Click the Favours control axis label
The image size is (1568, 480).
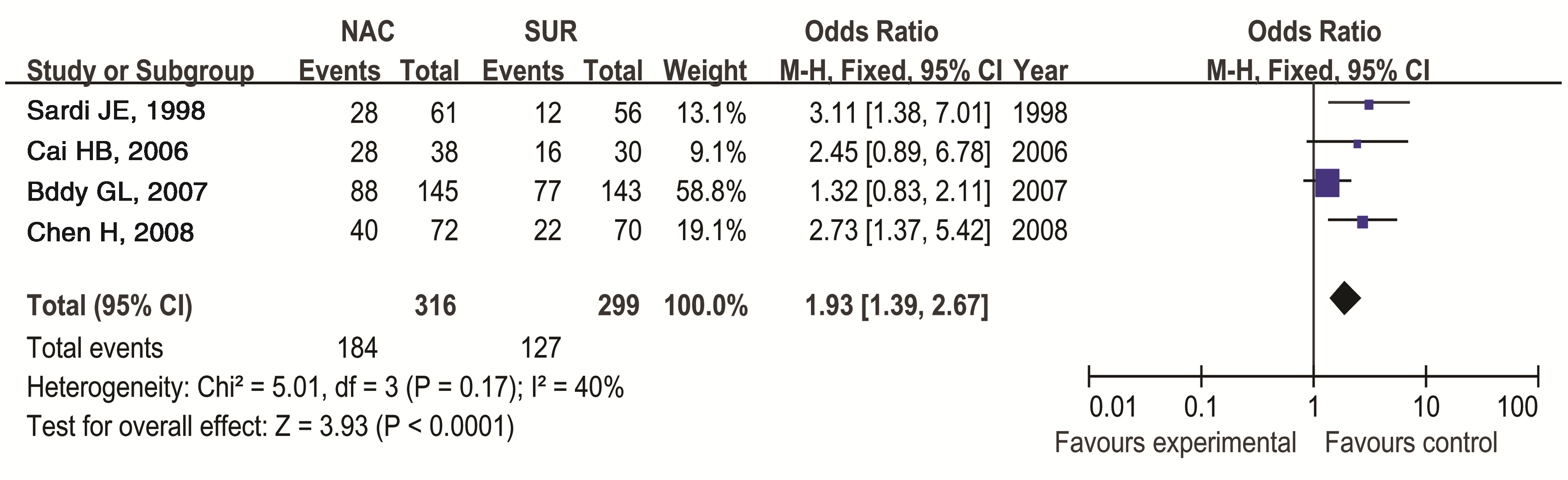[1411, 442]
